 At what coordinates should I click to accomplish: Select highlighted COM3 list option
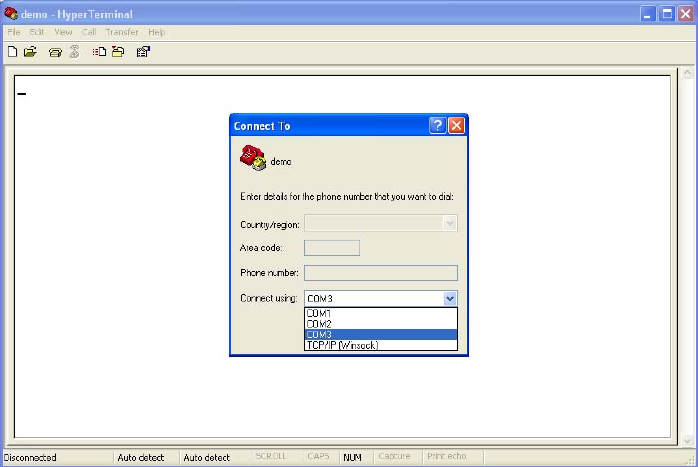[381, 334]
